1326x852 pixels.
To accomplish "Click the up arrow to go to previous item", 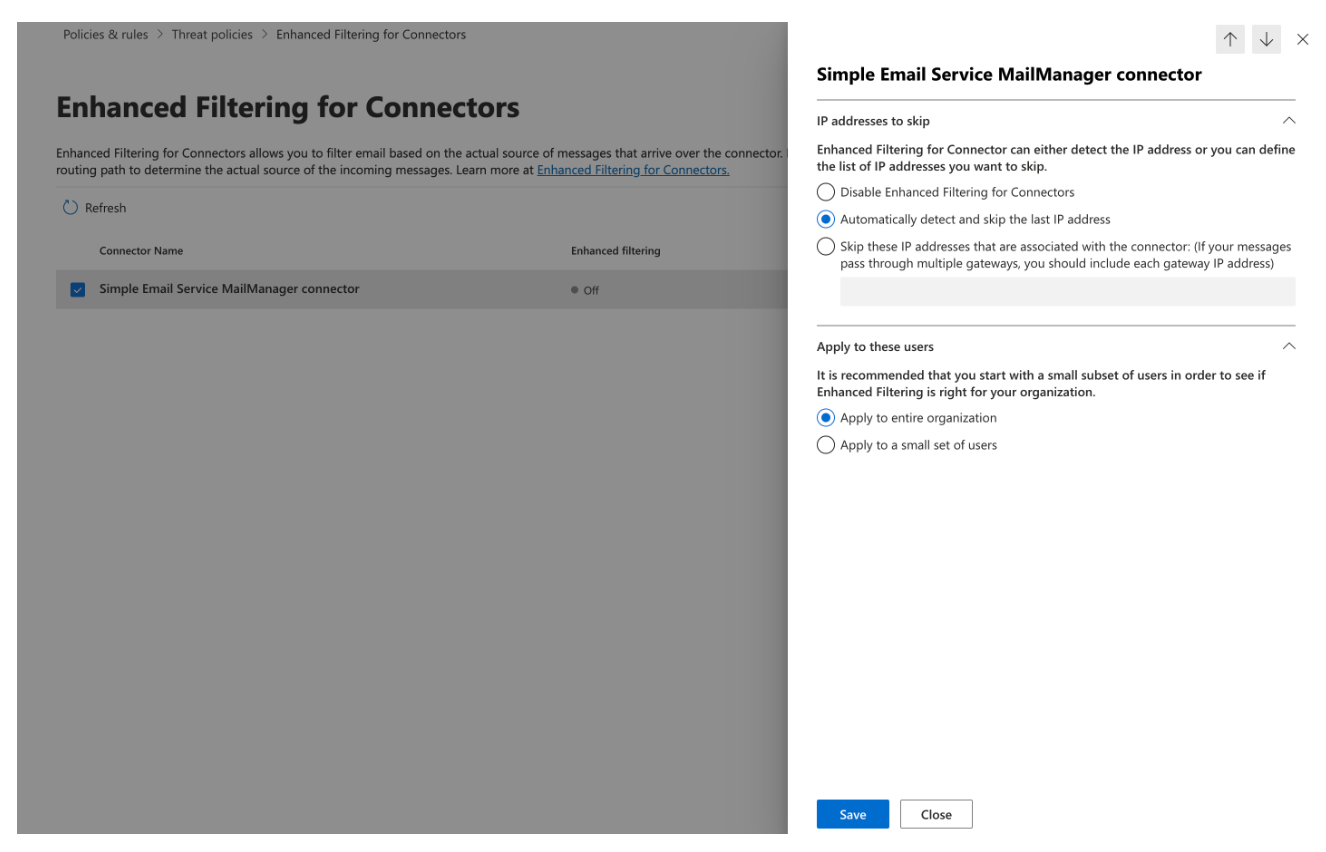I will coord(1230,39).
